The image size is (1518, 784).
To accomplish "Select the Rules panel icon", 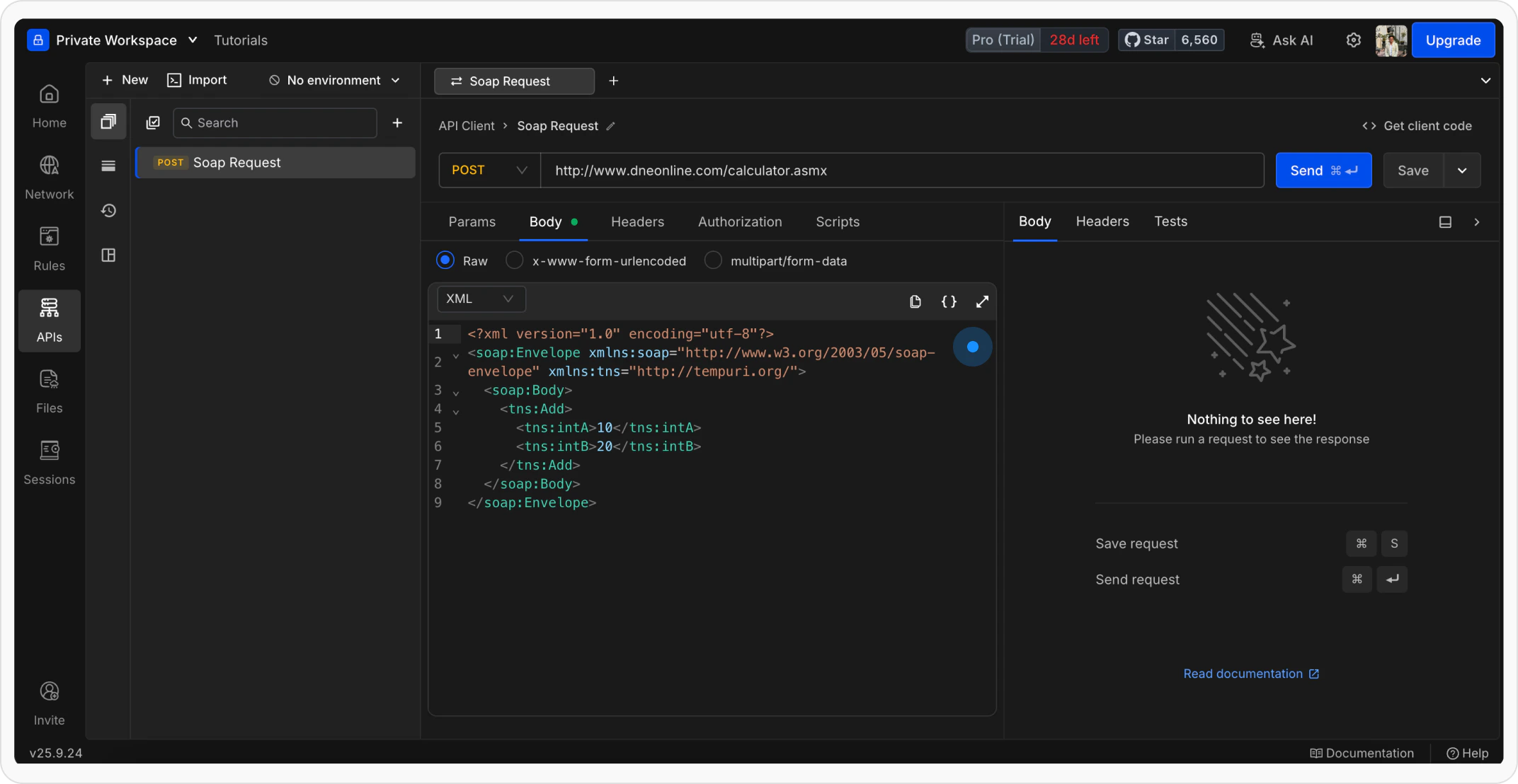I will [x=49, y=246].
